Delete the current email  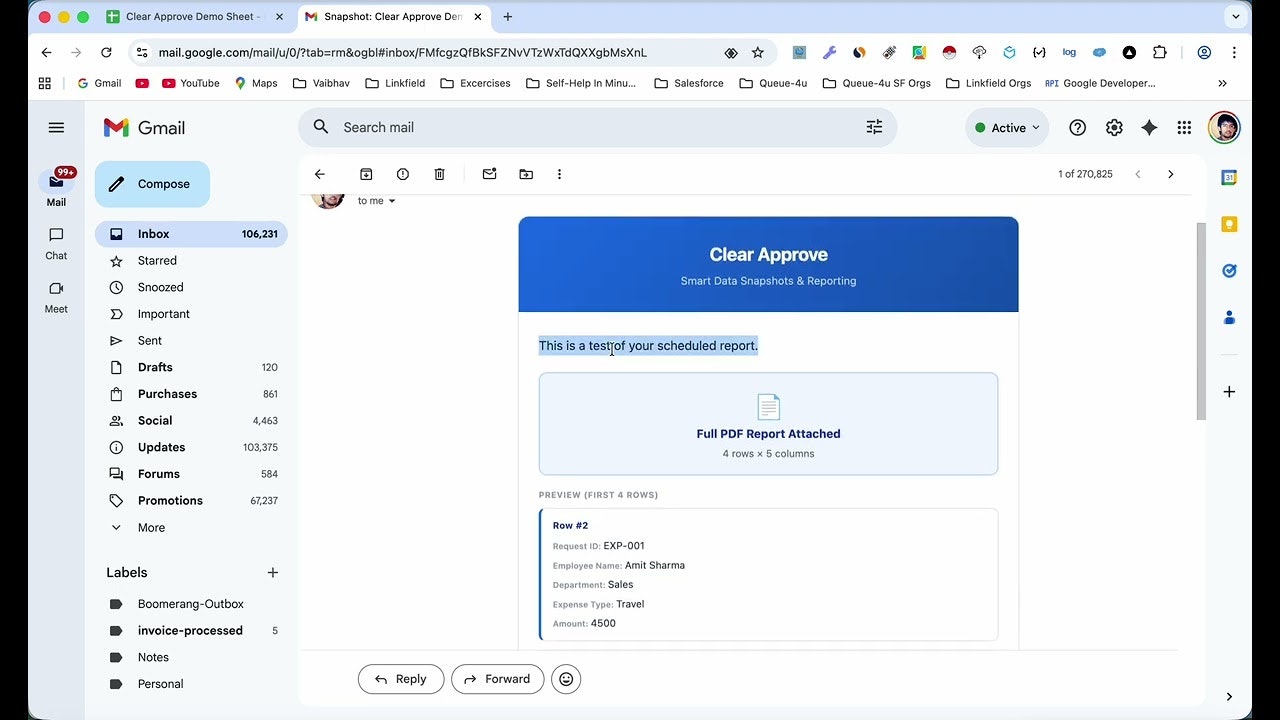click(439, 174)
